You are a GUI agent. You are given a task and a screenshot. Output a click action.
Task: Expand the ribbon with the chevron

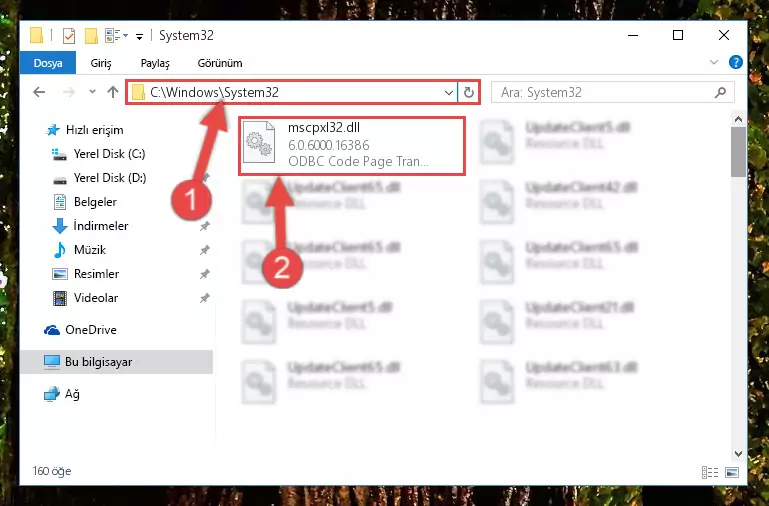(714, 62)
